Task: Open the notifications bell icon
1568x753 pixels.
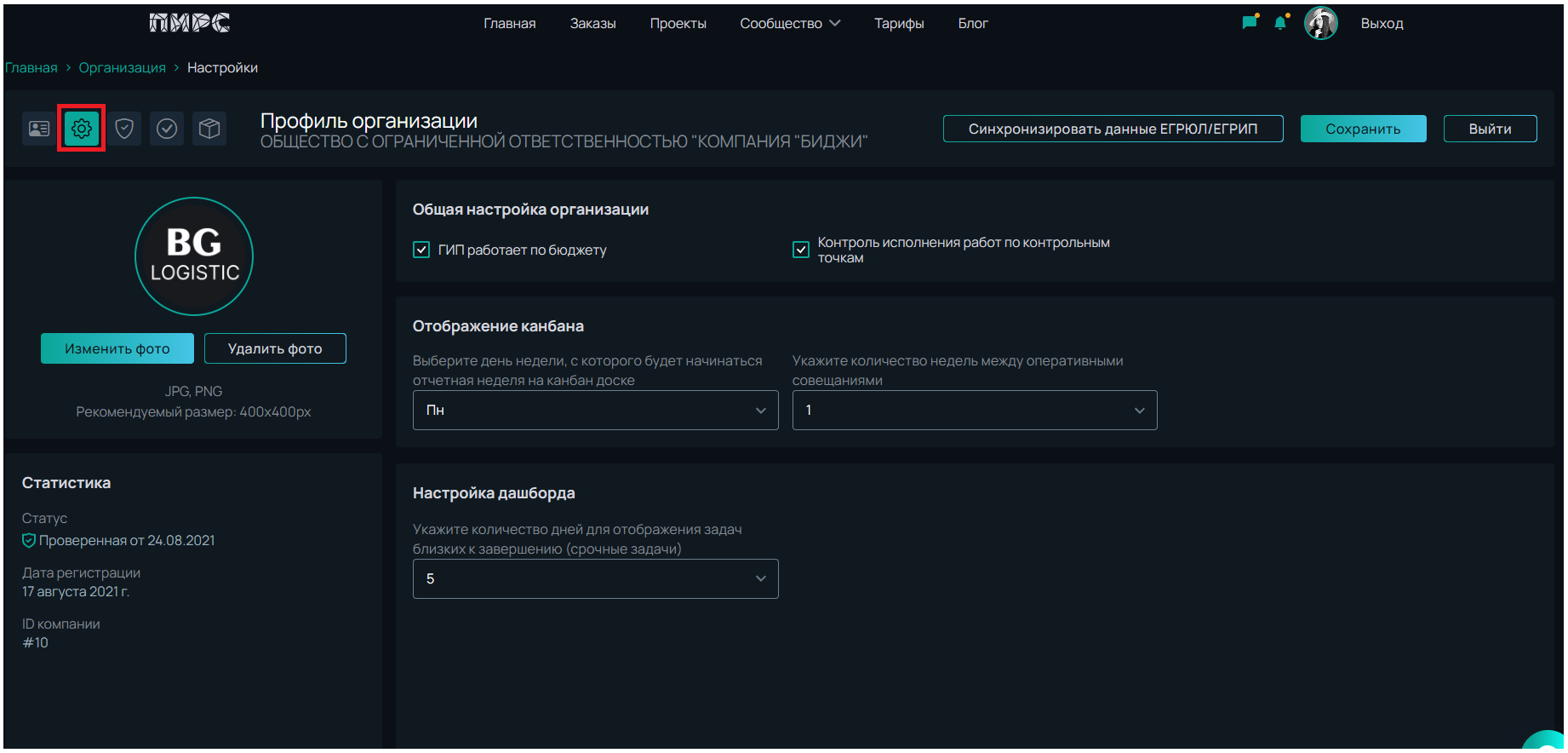Action: click(x=1280, y=23)
